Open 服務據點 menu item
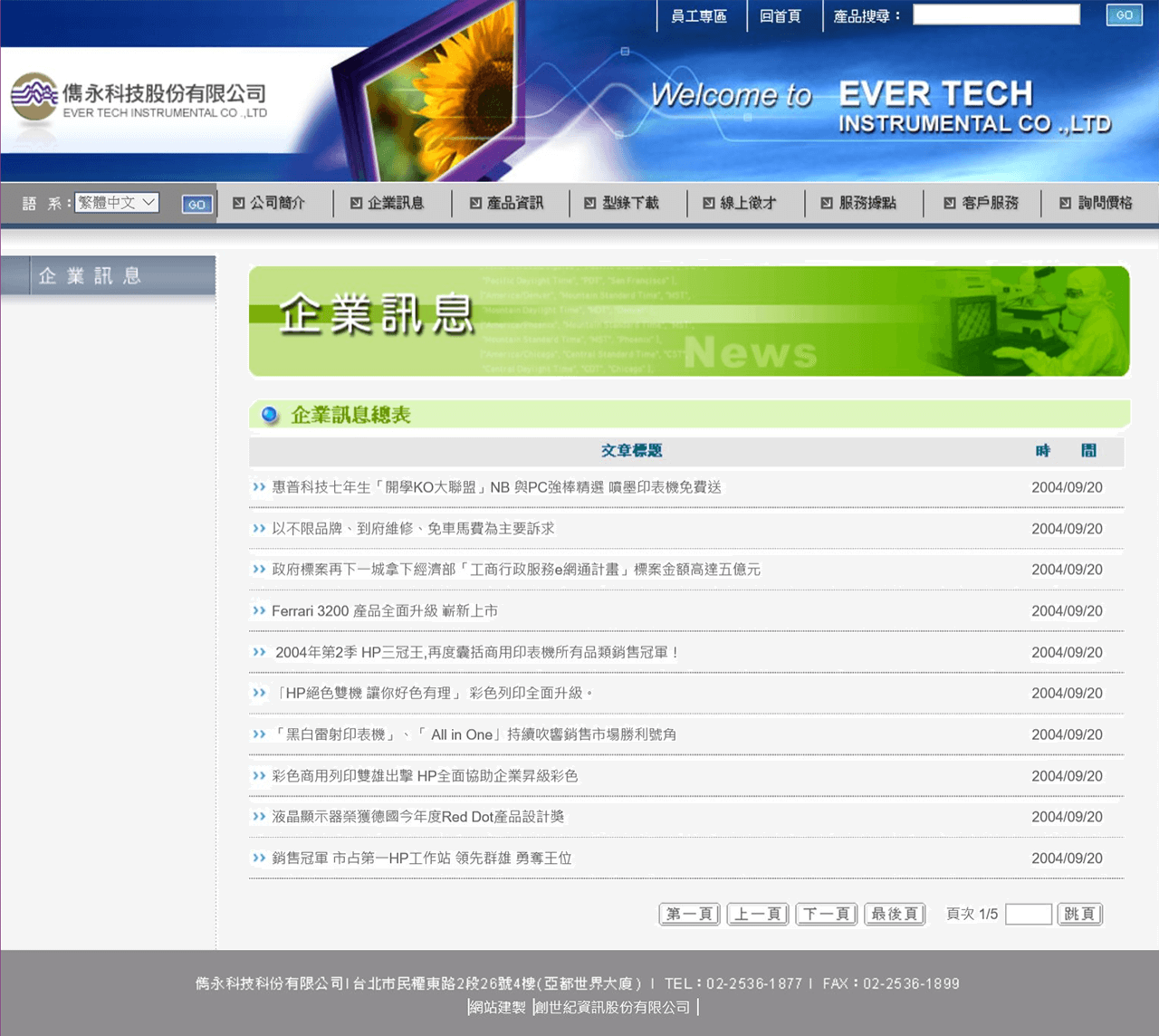 tap(867, 203)
